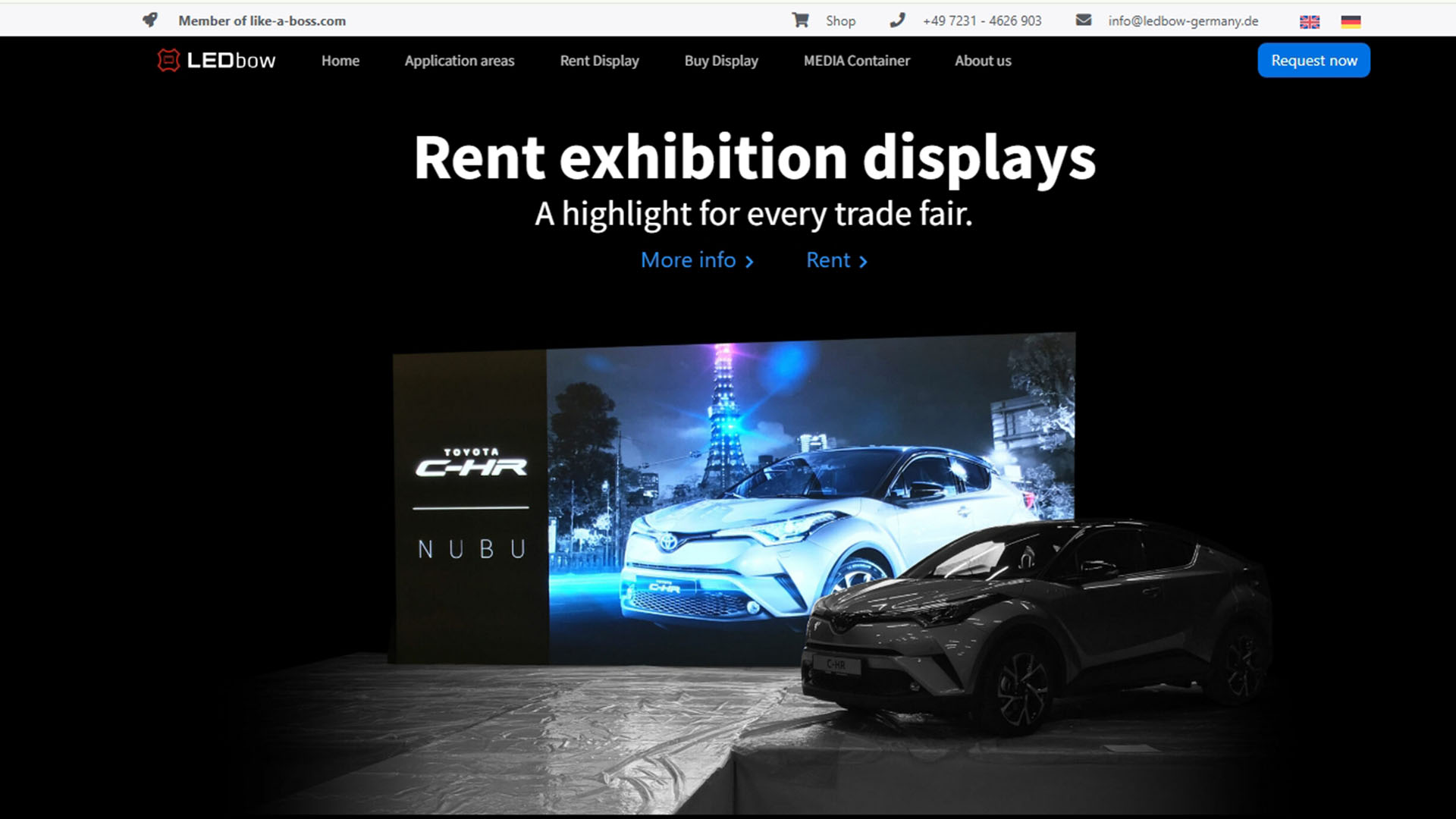The image size is (1456, 819).
Task: Open the Shop link
Action: (x=841, y=21)
